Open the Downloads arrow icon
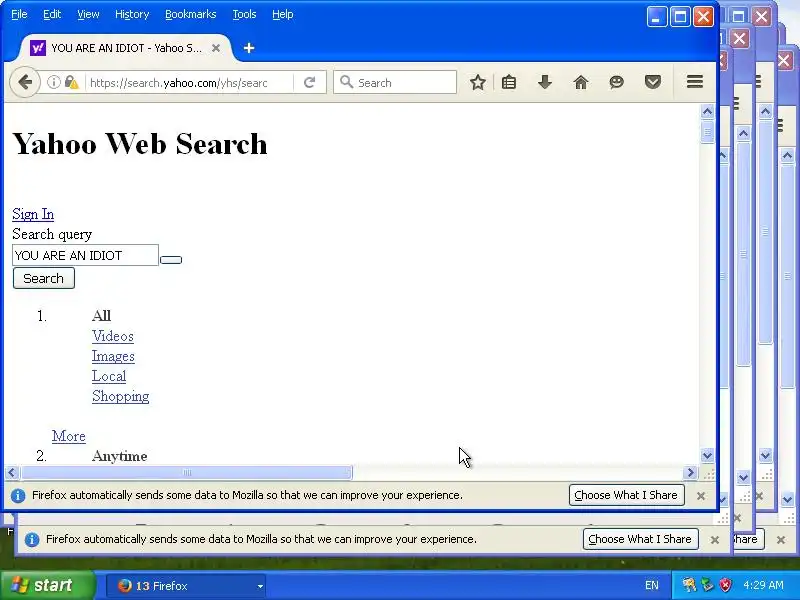The width and height of the screenshot is (800, 600). pyautogui.click(x=545, y=82)
